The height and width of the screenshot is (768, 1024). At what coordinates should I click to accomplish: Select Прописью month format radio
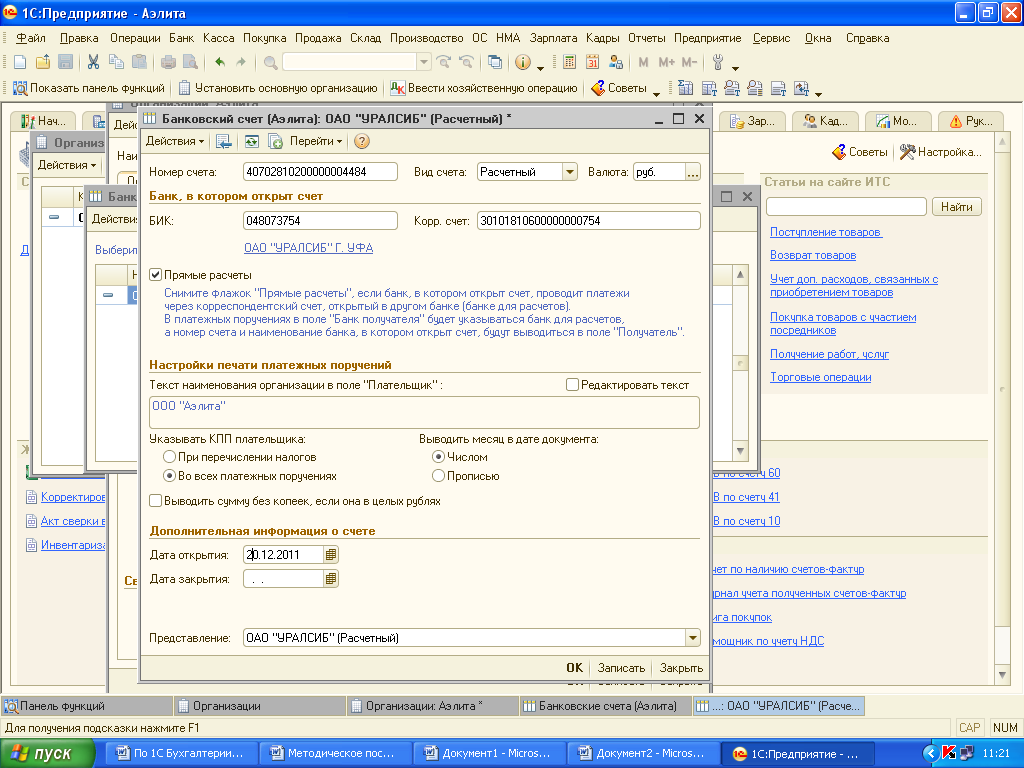point(439,476)
